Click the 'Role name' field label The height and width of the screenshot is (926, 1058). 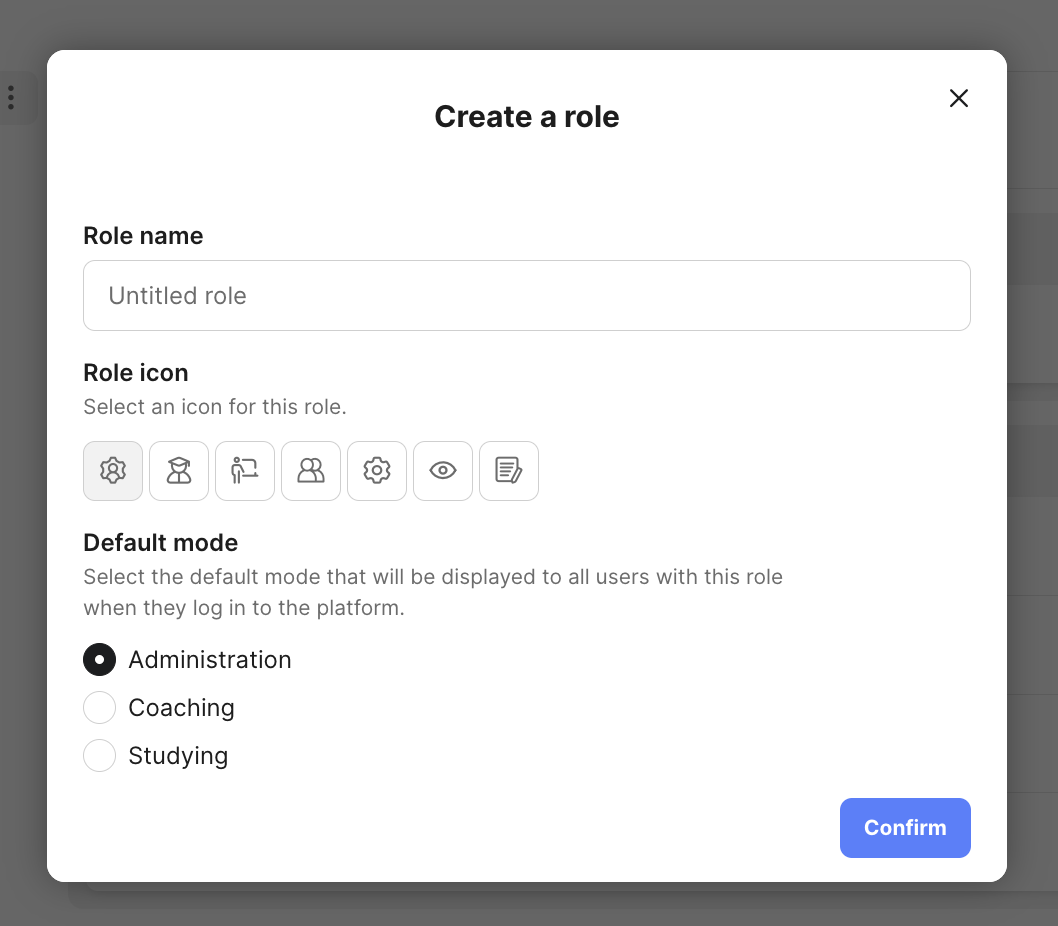pyautogui.click(x=143, y=236)
